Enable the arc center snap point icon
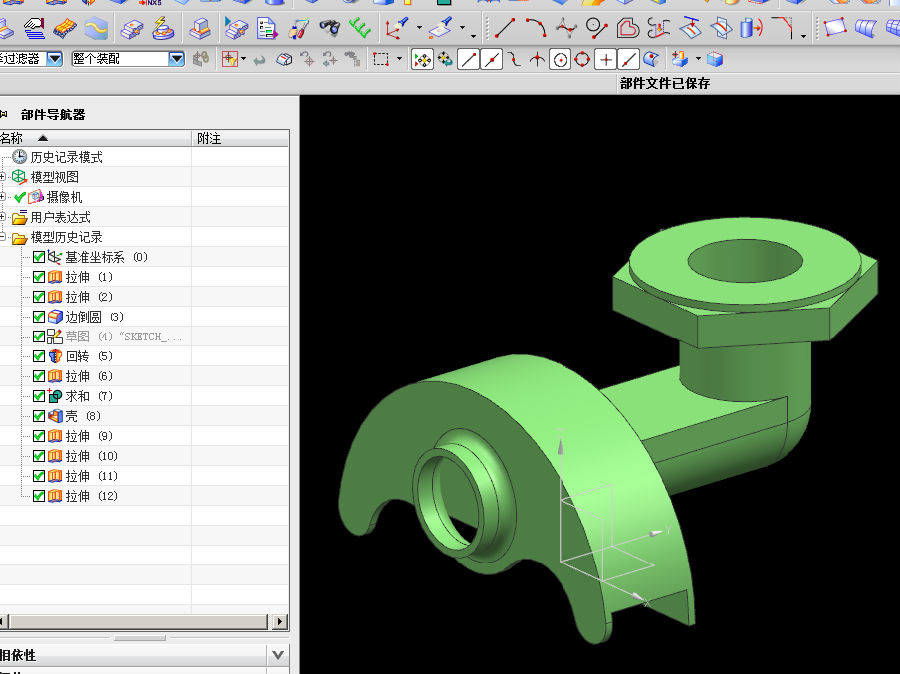 coord(559,60)
